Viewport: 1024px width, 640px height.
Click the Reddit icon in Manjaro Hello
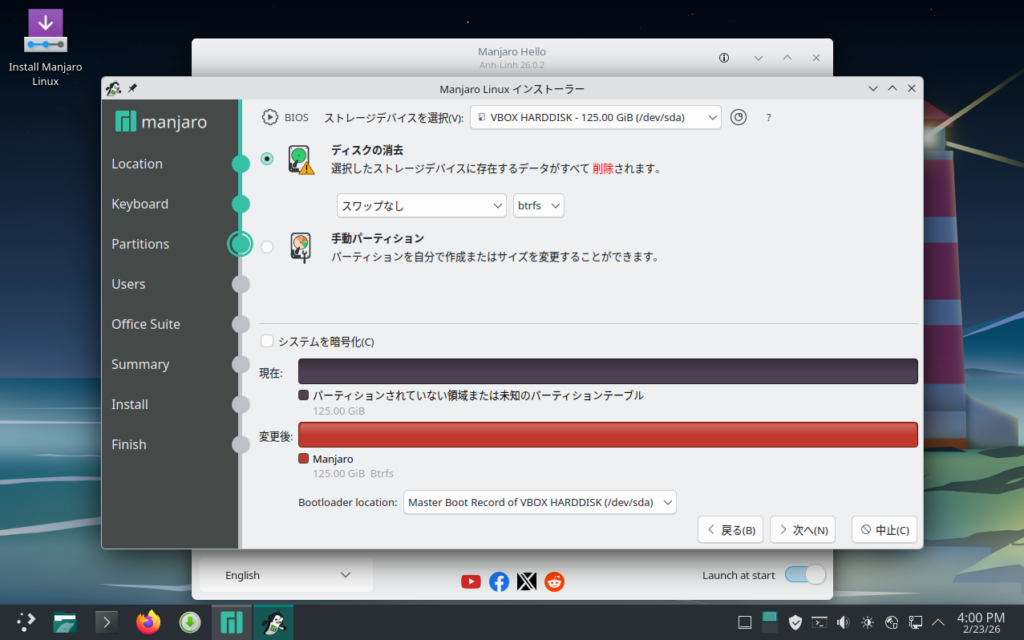554,581
